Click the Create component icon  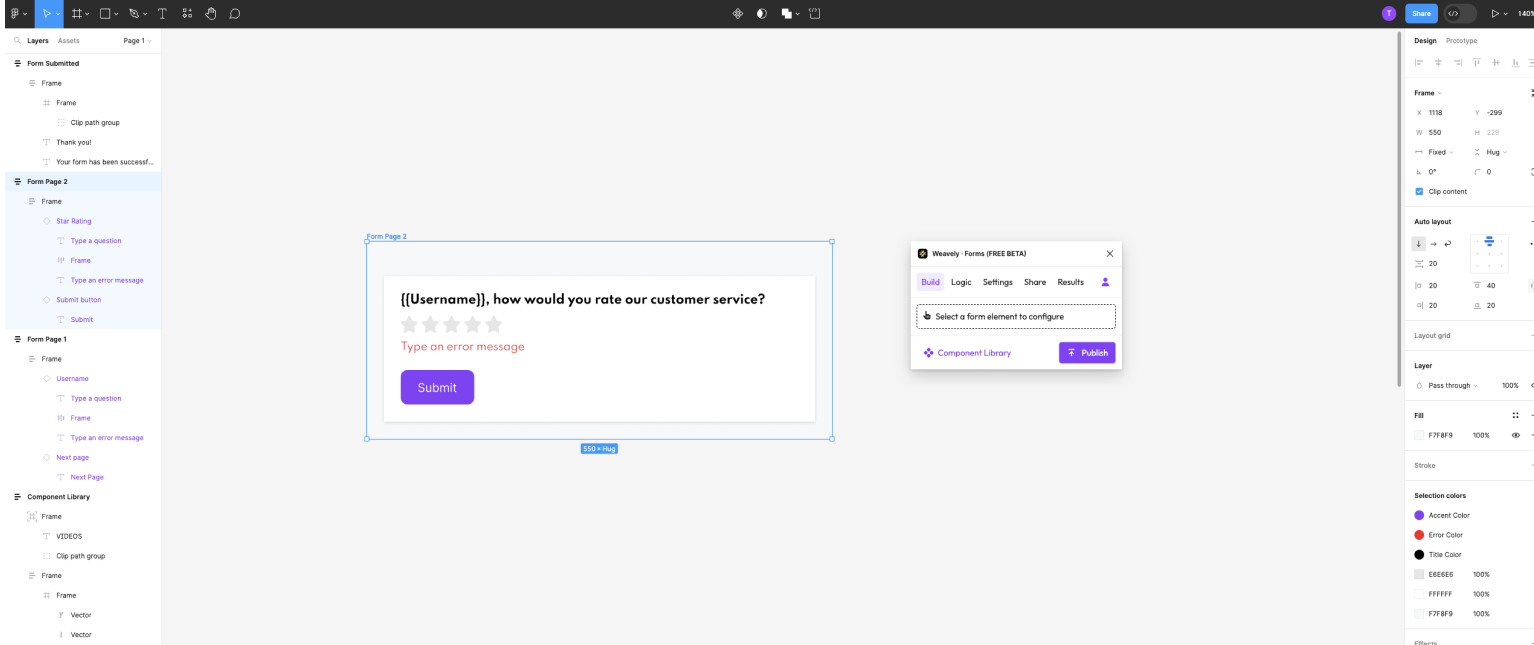coord(738,14)
